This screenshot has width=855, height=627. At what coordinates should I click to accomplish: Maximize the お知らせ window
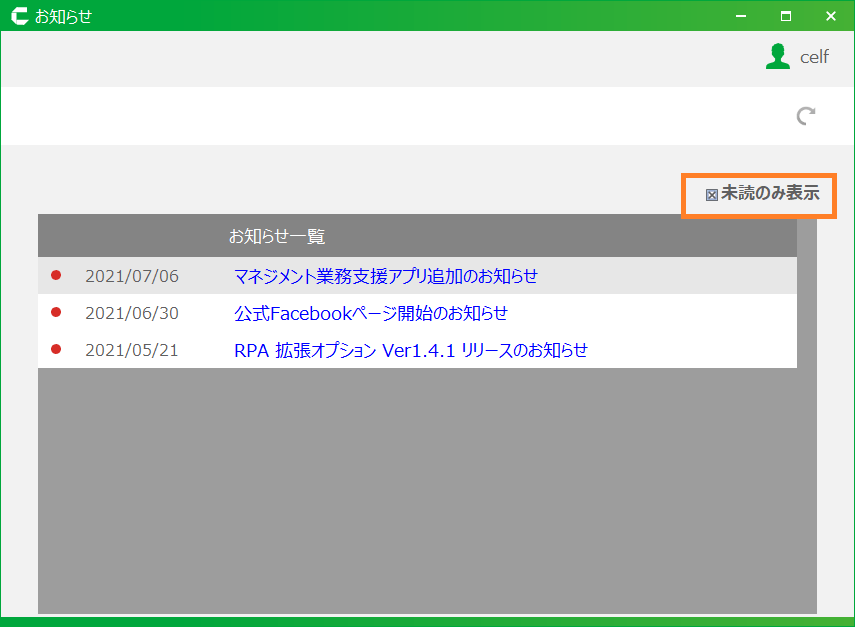point(786,16)
